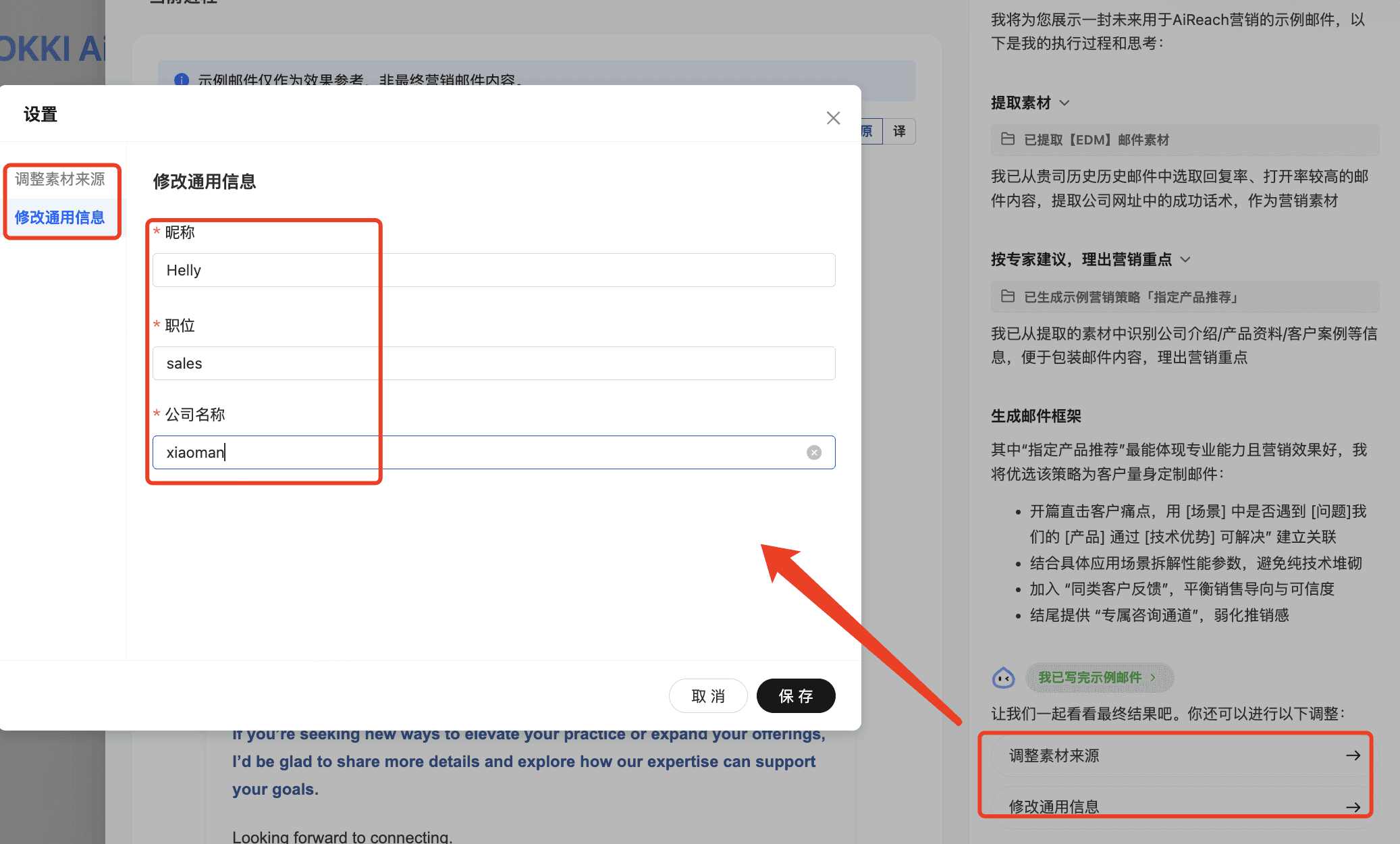Collapse 按专家建议，理出营销重点 section chevron
Image resolution: width=1400 pixels, height=844 pixels.
coord(1185,259)
